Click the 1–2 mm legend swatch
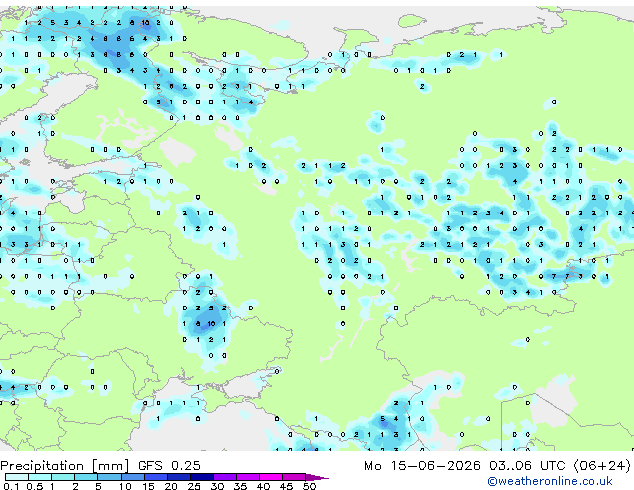The width and height of the screenshot is (634, 490). [x=63, y=477]
